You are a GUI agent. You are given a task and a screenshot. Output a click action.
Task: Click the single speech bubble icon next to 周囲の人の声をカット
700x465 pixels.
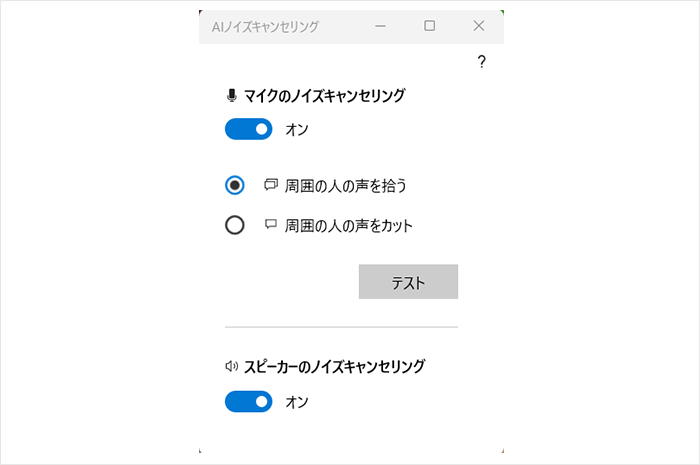270,225
